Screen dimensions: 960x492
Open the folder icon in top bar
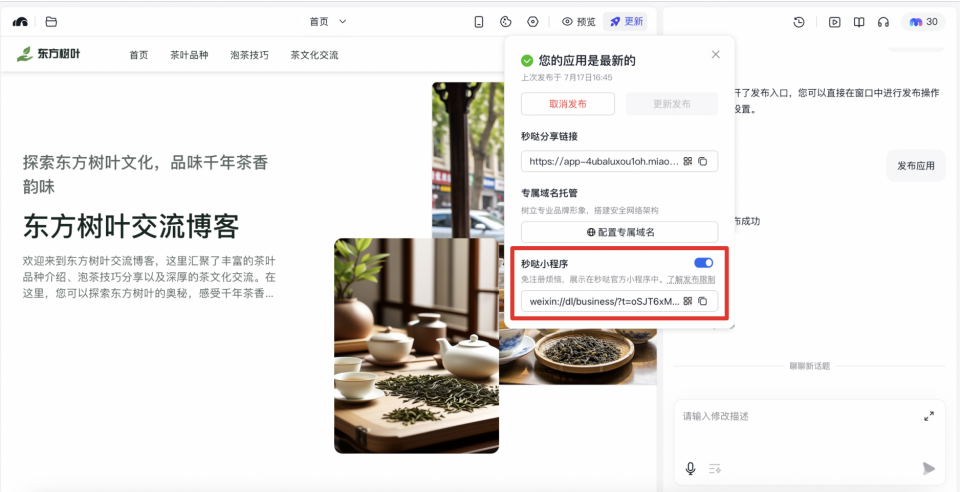pos(51,22)
